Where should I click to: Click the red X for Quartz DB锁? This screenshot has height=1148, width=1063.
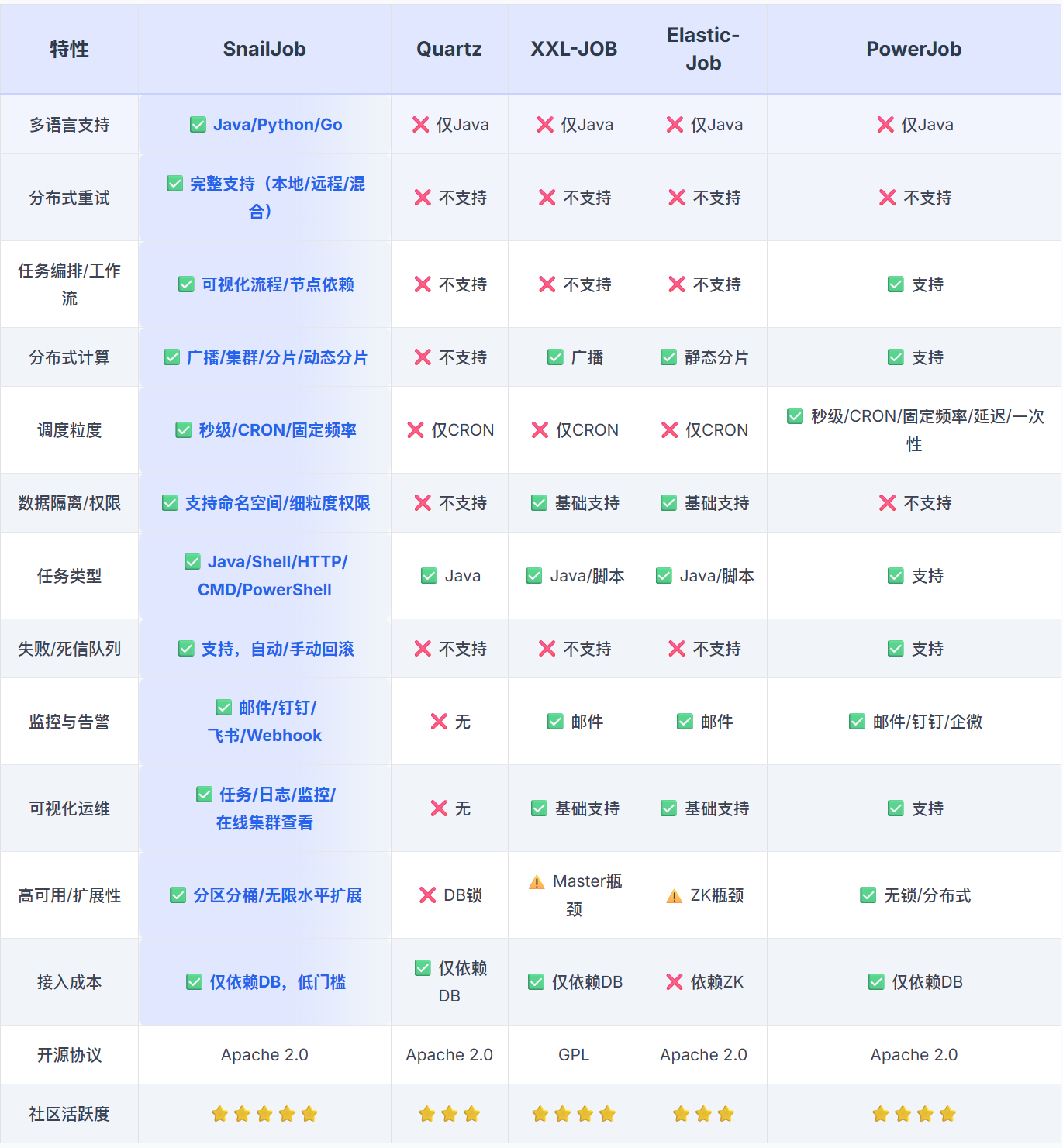click(427, 895)
